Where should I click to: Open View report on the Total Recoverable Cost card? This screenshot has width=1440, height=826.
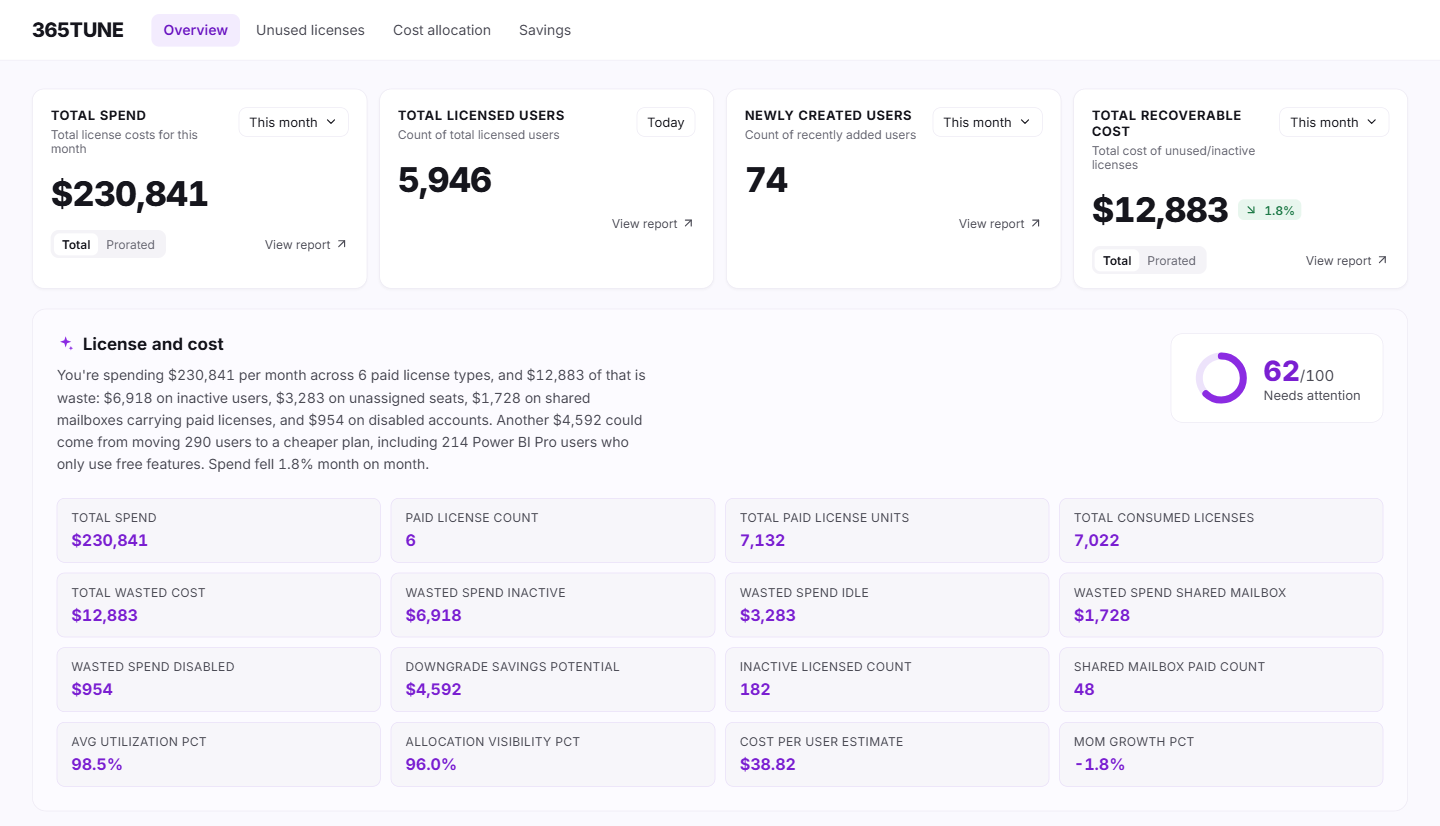(1347, 260)
